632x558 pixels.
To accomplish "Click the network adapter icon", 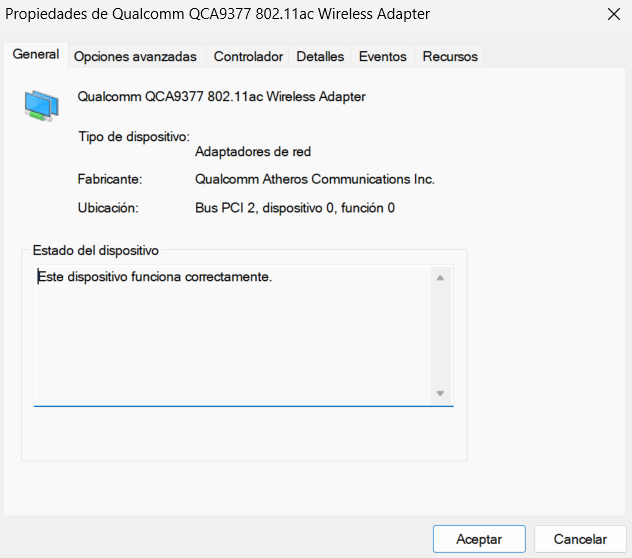I will pos(42,106).
